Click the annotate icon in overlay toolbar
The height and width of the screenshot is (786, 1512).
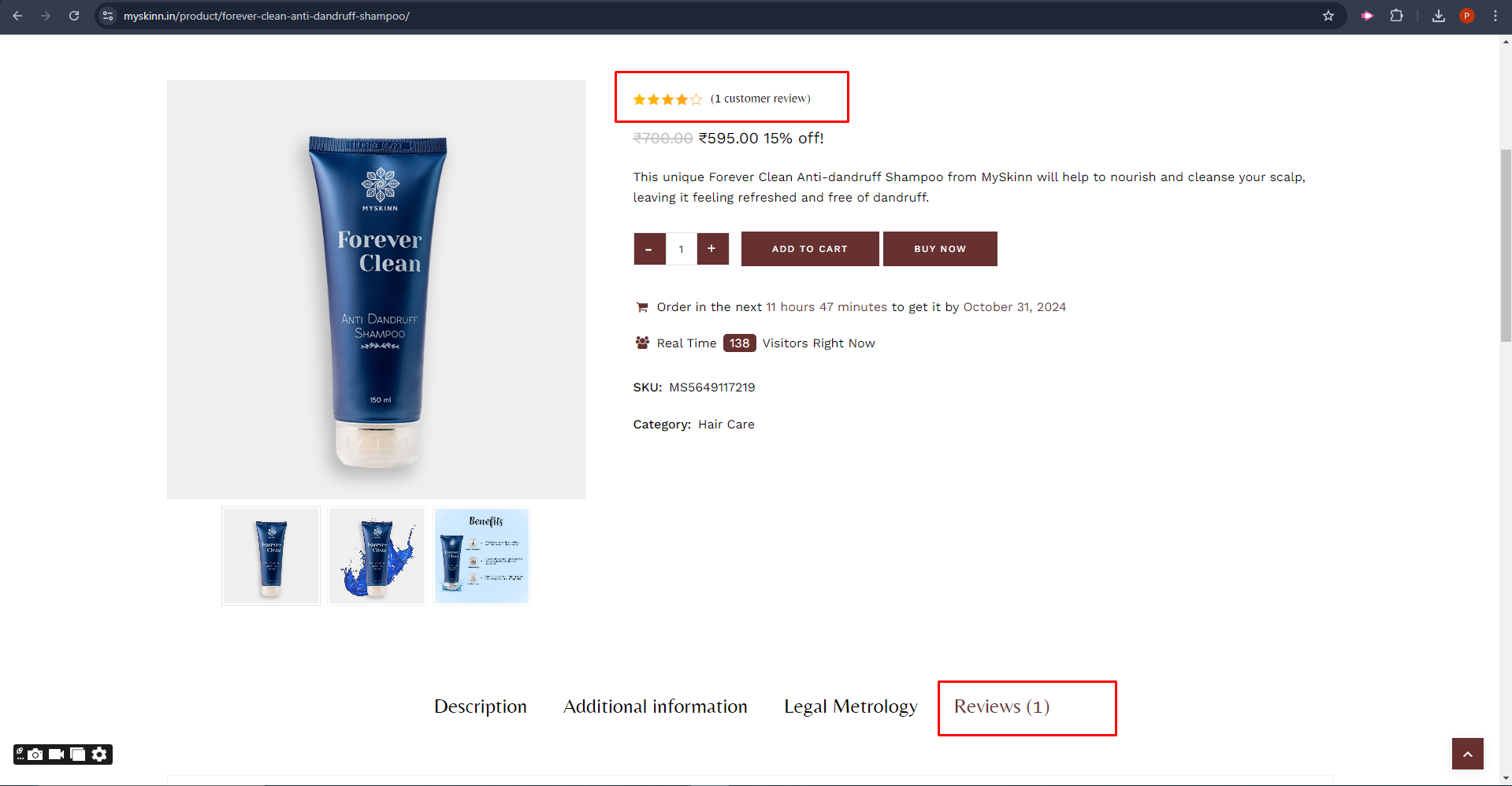click(20, 754)
